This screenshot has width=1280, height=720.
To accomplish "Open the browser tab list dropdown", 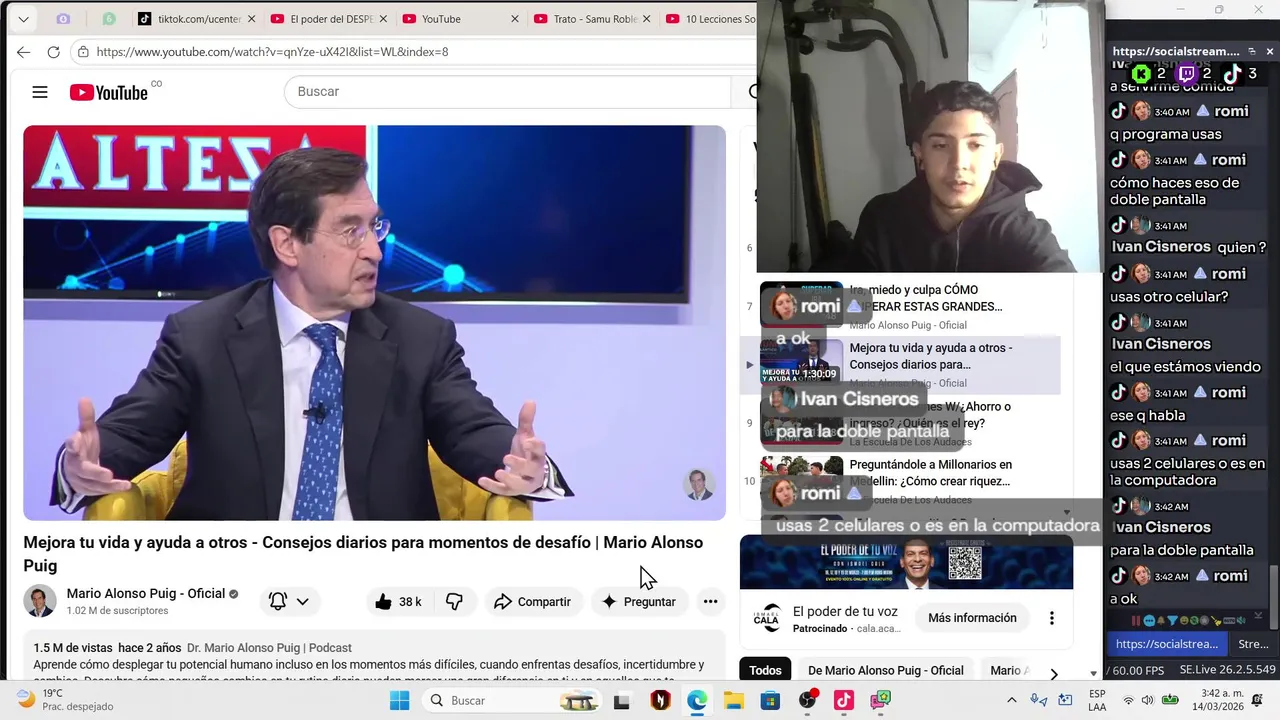I will [x=23, y=19].
